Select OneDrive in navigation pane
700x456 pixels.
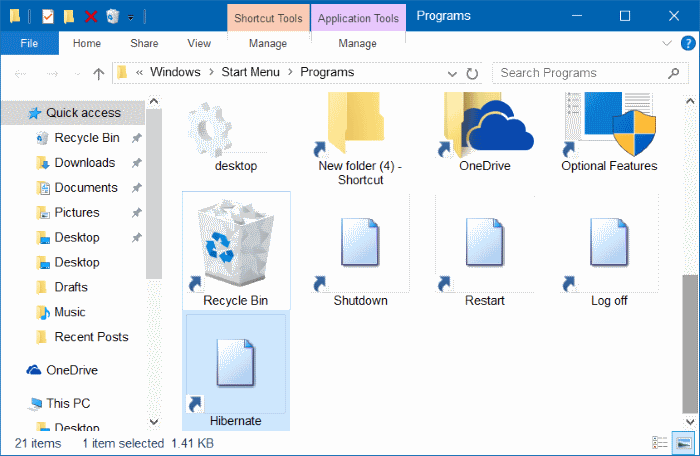[73, 370]
